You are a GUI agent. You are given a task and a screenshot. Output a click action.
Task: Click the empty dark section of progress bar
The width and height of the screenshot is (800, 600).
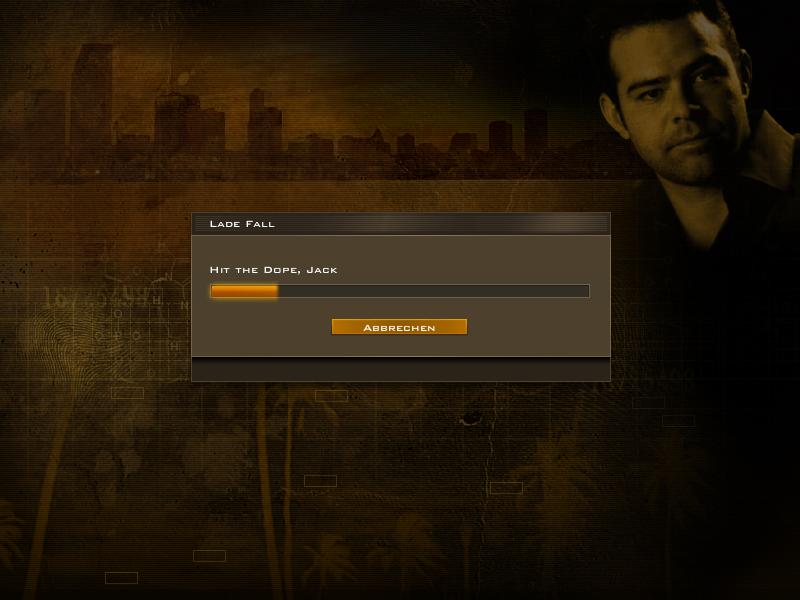434,291
